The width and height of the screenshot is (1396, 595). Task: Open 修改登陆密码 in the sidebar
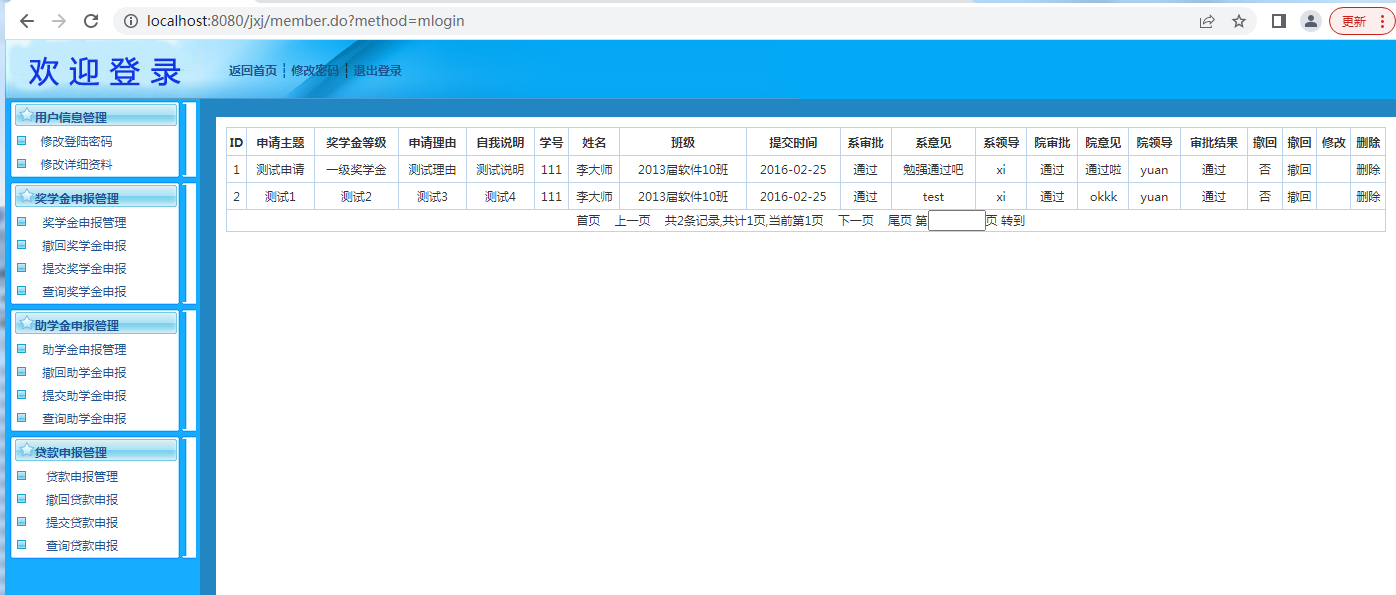(x=76, y=142)
